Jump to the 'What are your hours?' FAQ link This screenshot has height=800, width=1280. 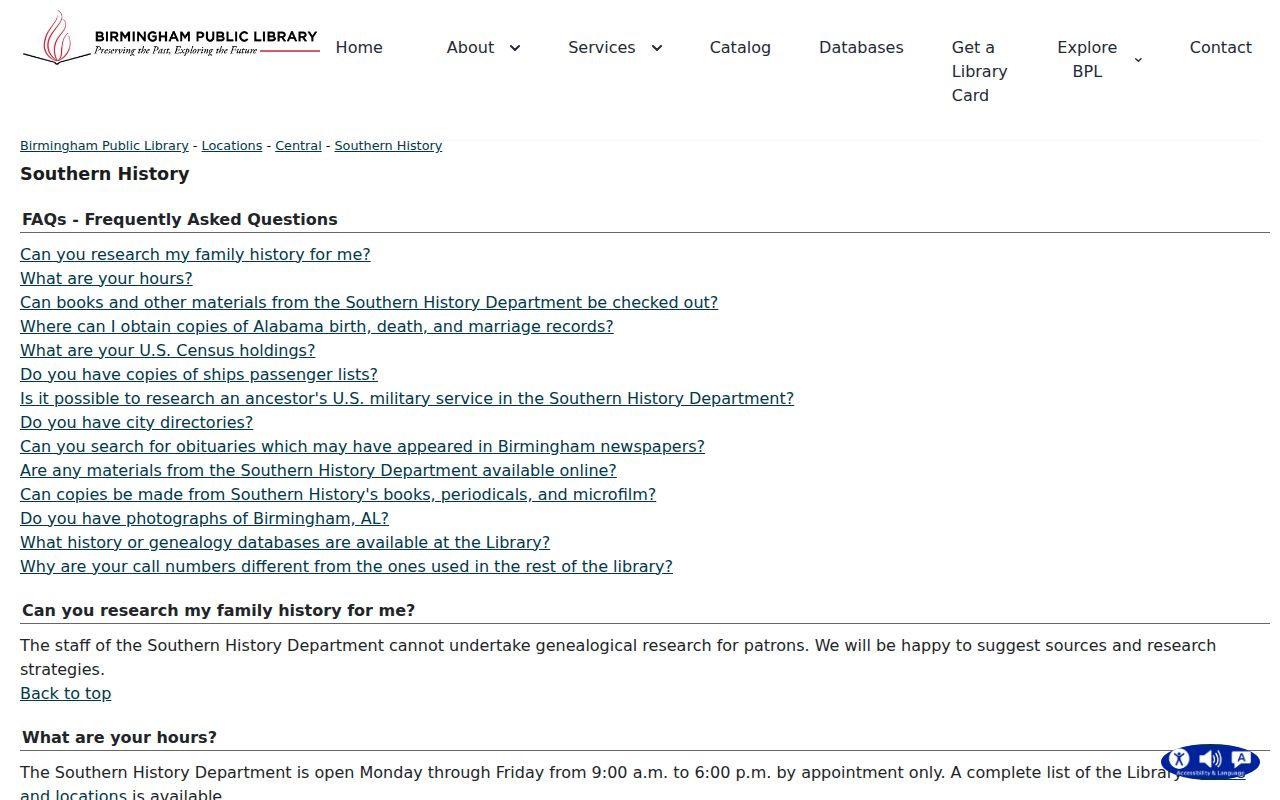click(x=106, y=278)
